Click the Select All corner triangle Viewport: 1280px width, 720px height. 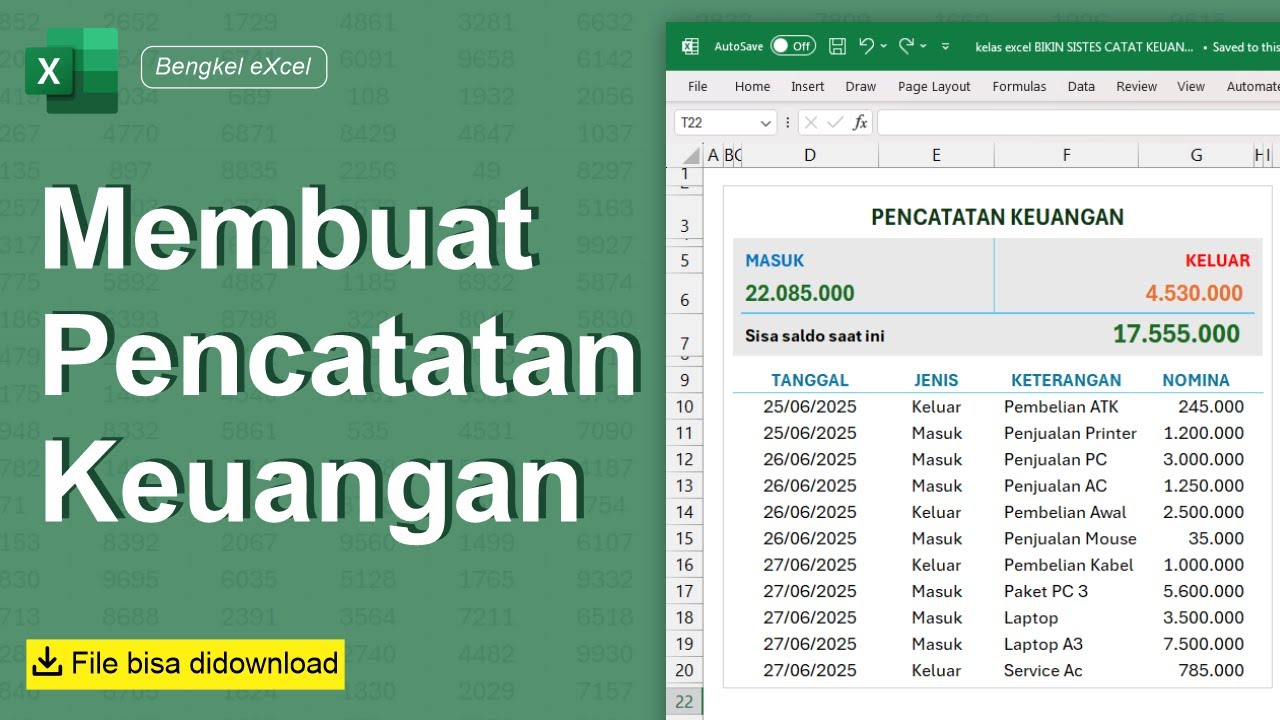pyautogui.click(x=689, y=155)
